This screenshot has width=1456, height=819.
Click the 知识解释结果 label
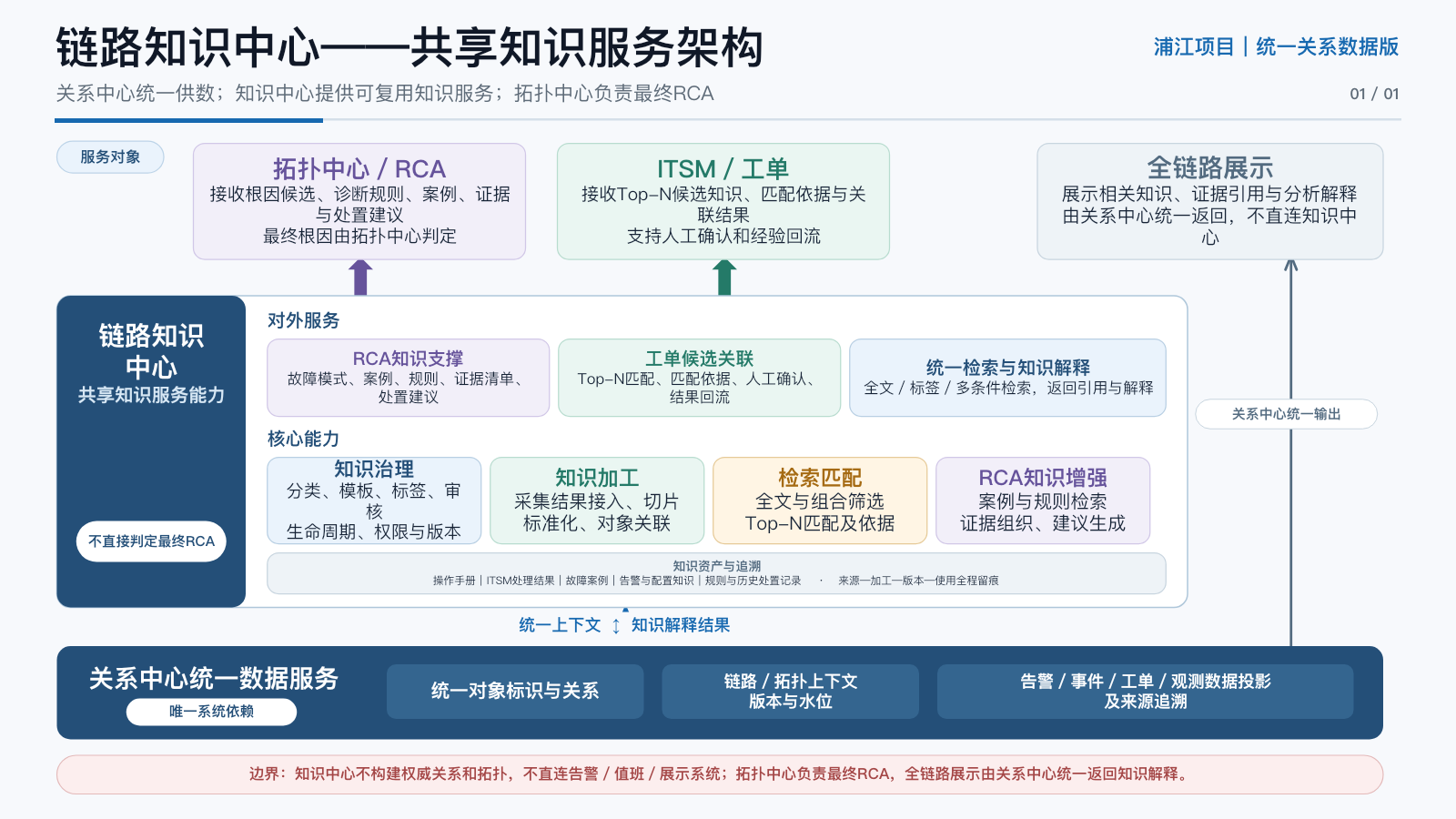(x=681, y=625)
